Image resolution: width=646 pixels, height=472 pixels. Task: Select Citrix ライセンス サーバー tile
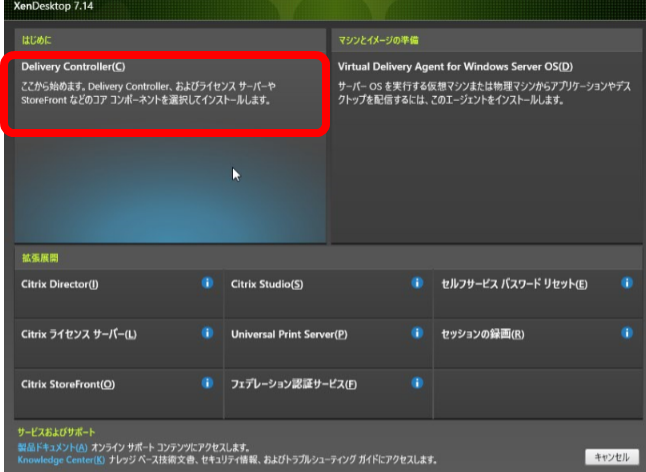[x=119, y=344]
